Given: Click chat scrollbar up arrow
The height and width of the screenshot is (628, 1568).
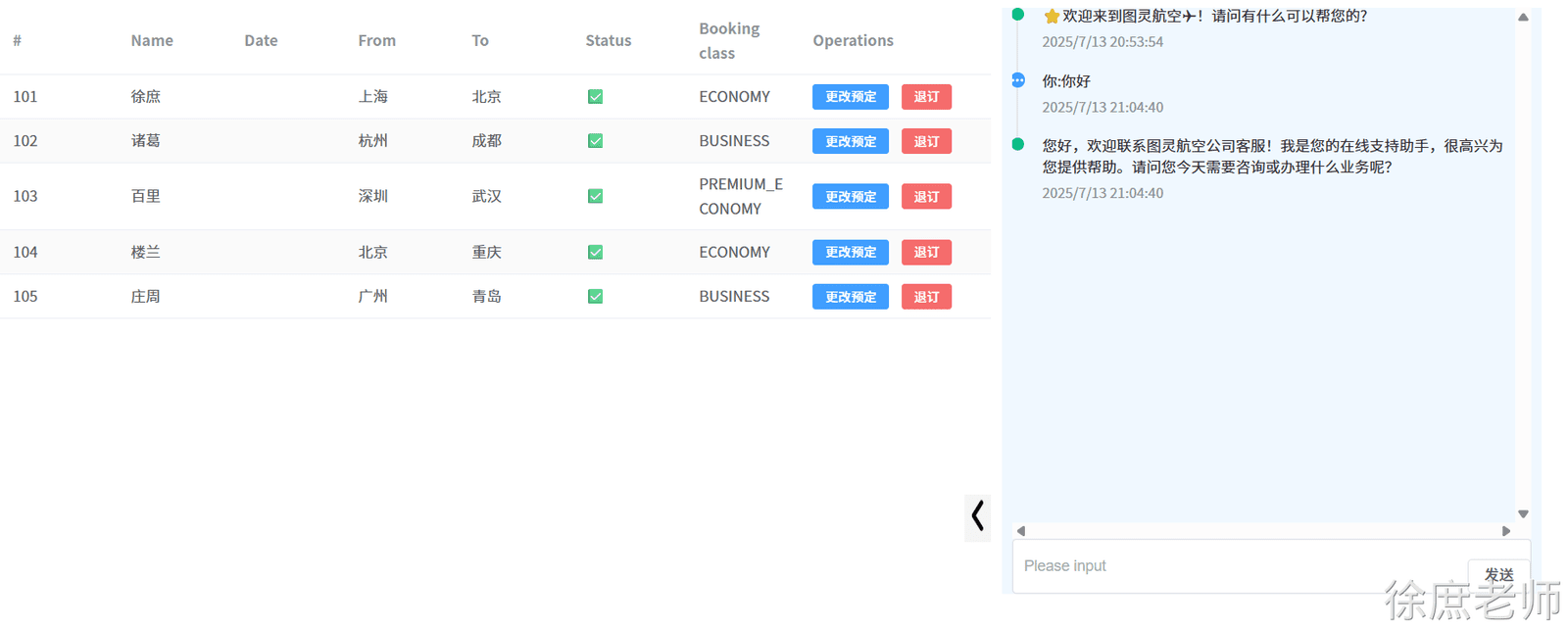Looking at the screenshot, I should 1523,17.
